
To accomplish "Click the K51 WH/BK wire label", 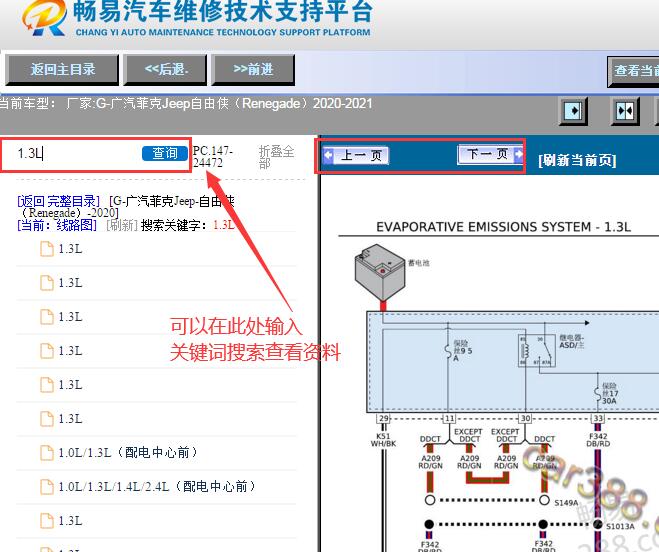I will 383,440.
